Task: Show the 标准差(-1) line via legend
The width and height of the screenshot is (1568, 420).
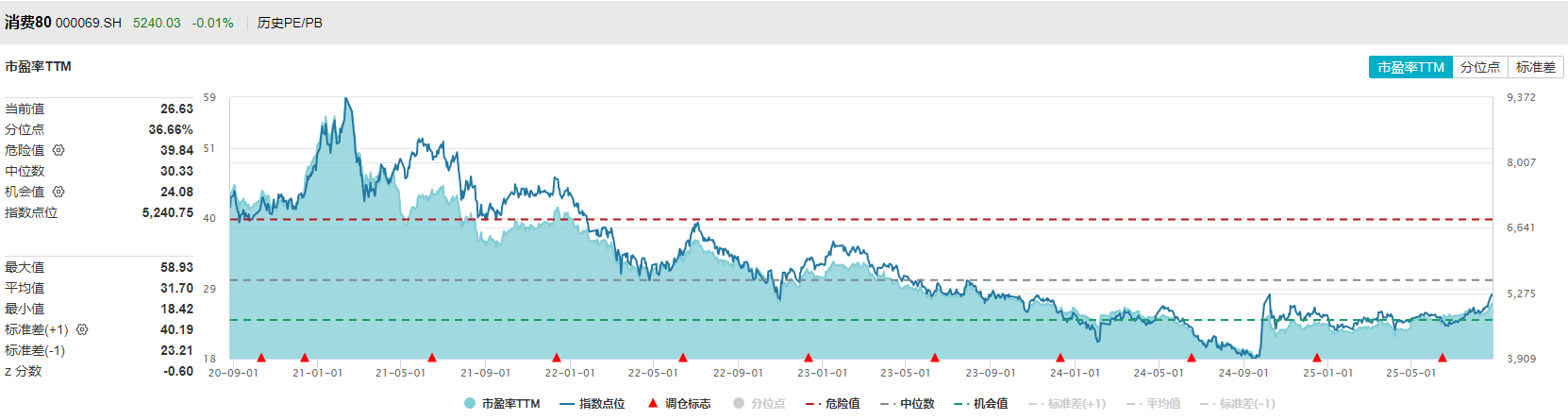Action: (x=1238, y=403)
